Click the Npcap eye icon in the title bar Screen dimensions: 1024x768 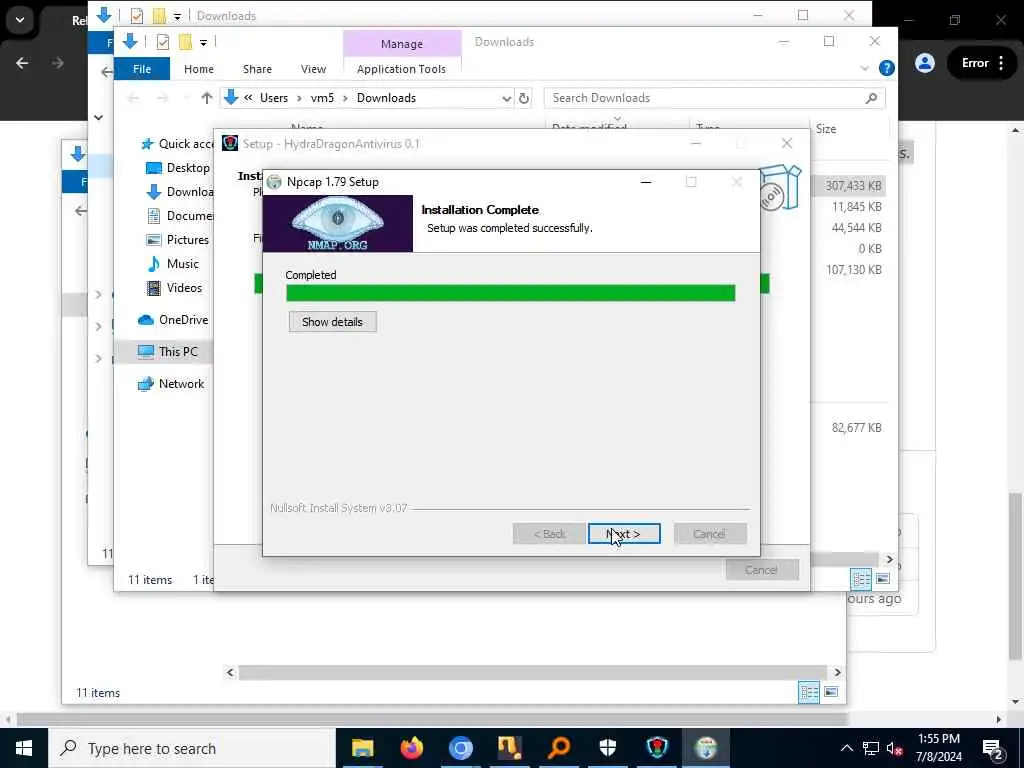(x=274, y=182)
